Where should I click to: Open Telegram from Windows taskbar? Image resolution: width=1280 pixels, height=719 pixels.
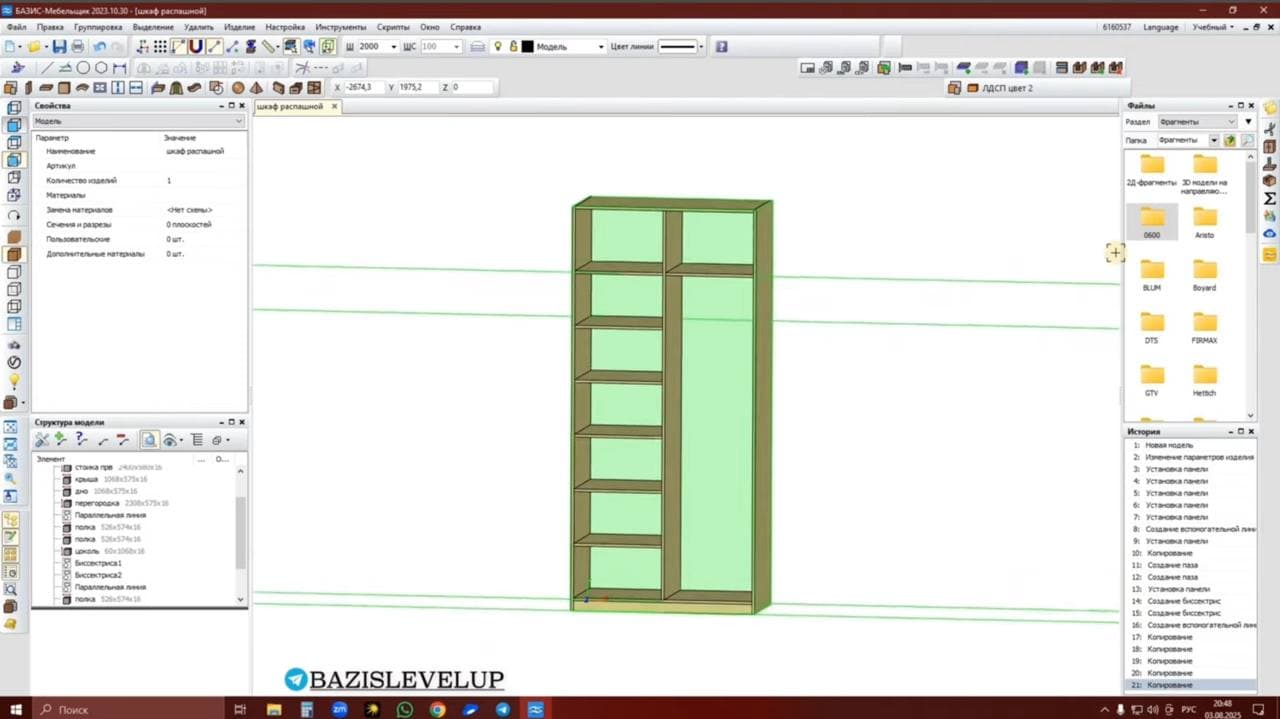click(x=502, y=709)
